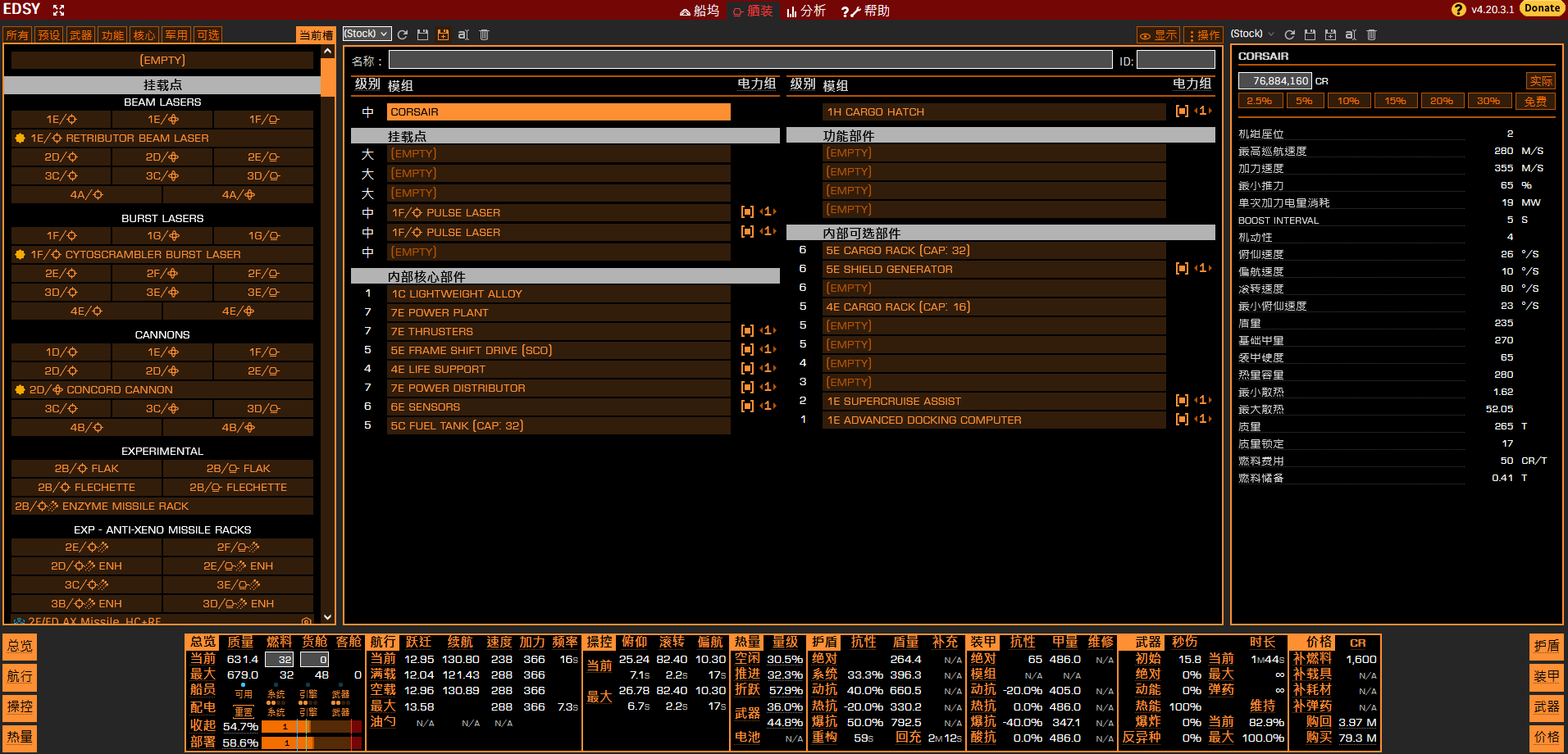1568x754 pixels.
Task: Open the Stock build dropdown in middle panel
Action: coord(366,34)
